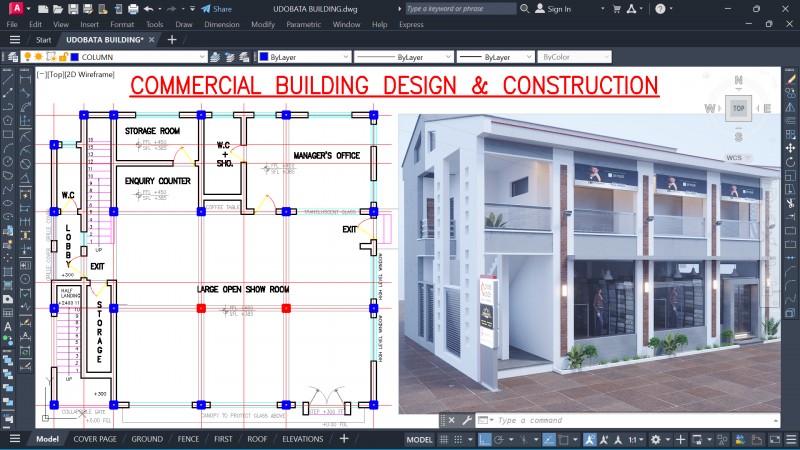Viewport: 800px width, 450px height.
Task: Toggle 2D Object Snap in status bar
Action: click(563, 439)
